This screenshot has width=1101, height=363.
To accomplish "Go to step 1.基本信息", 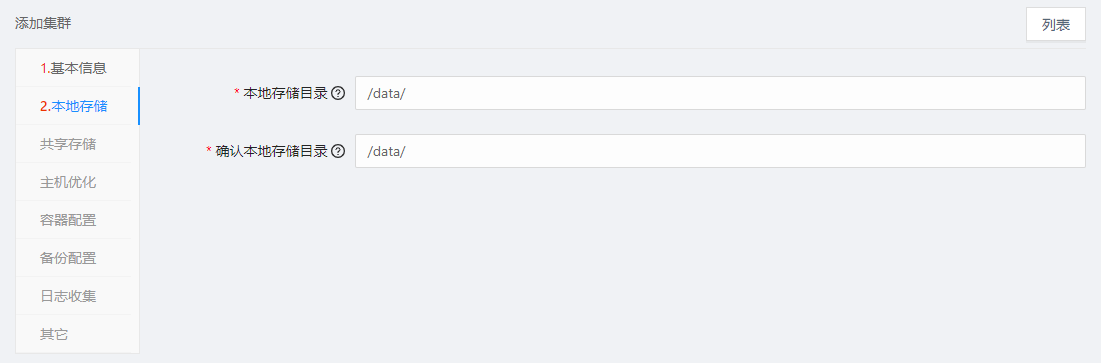I will tap(74, 68).
